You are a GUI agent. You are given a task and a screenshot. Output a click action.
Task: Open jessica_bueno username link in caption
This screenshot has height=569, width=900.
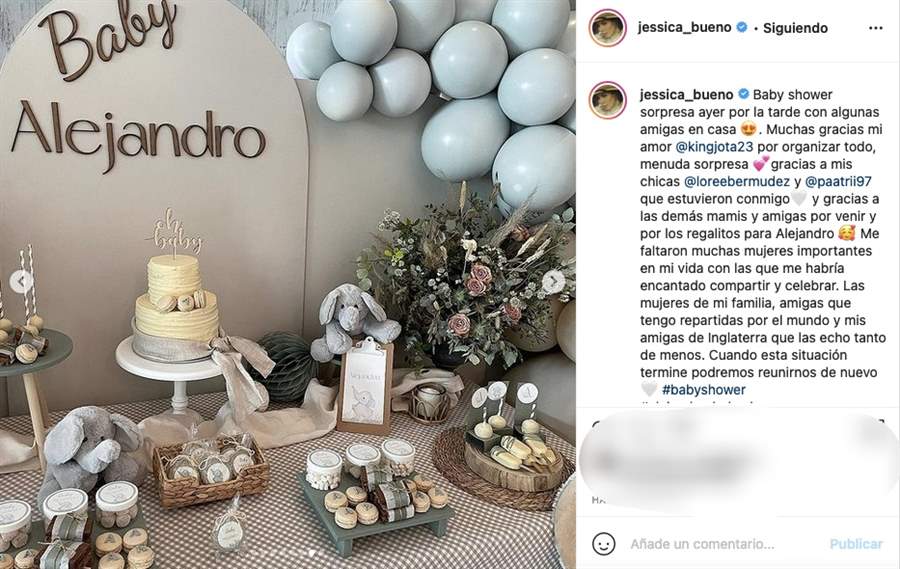[686, 95]
